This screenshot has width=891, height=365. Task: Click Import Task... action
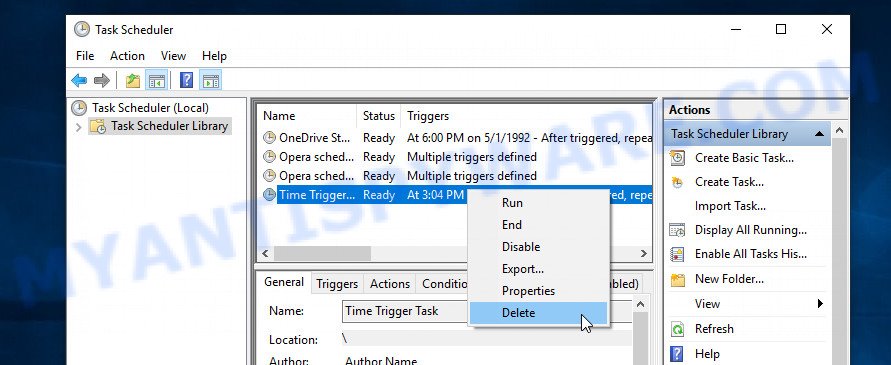point(730,206)
